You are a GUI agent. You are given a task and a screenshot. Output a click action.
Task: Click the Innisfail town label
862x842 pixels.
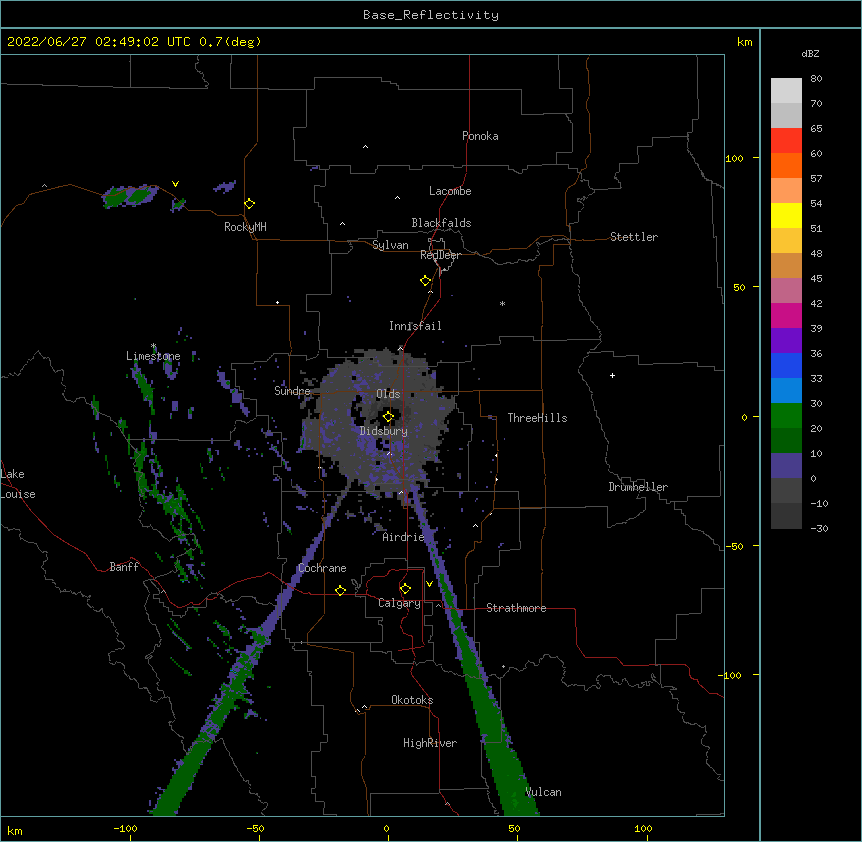pyautogui.click(x=415, y=326)
